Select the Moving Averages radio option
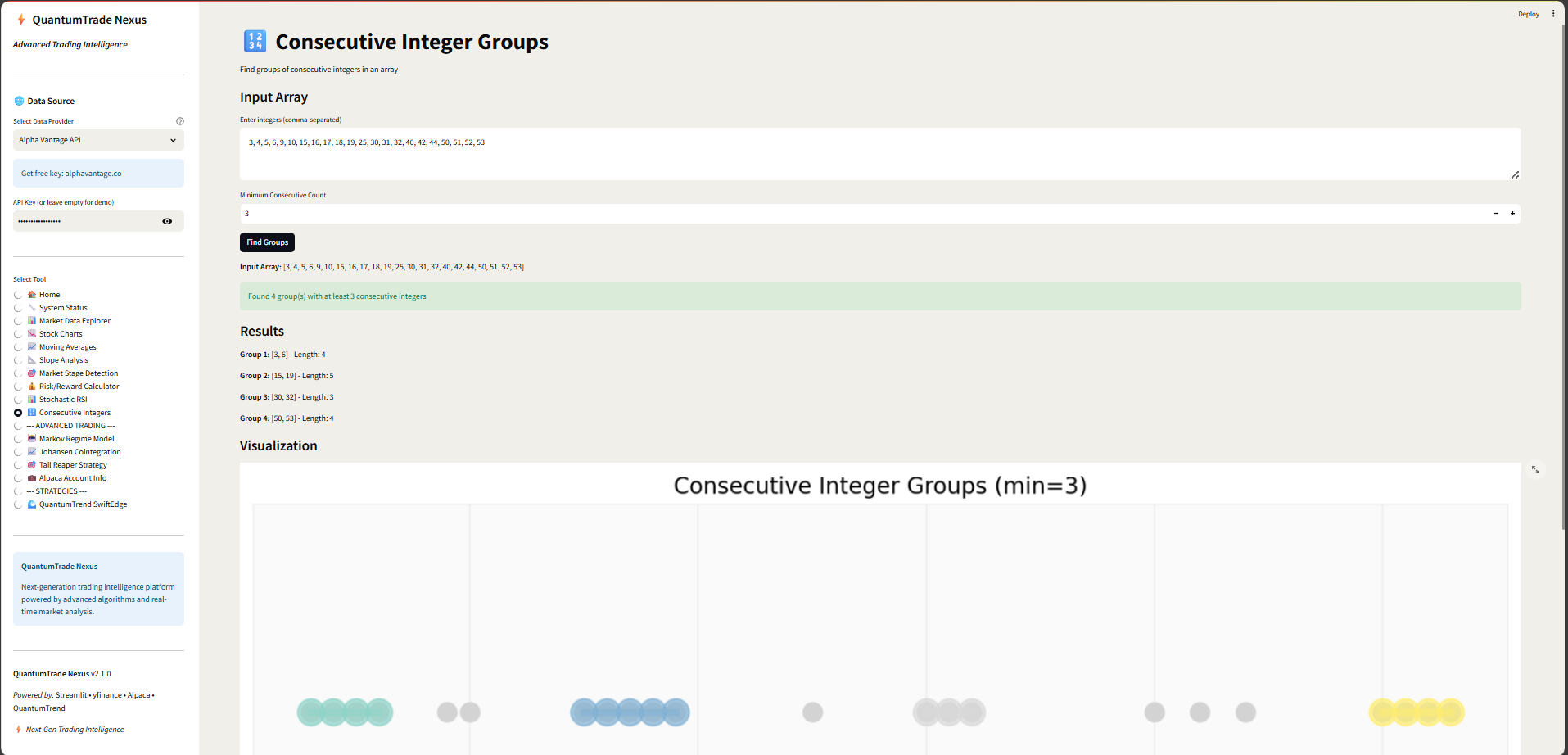 point(18,347)
